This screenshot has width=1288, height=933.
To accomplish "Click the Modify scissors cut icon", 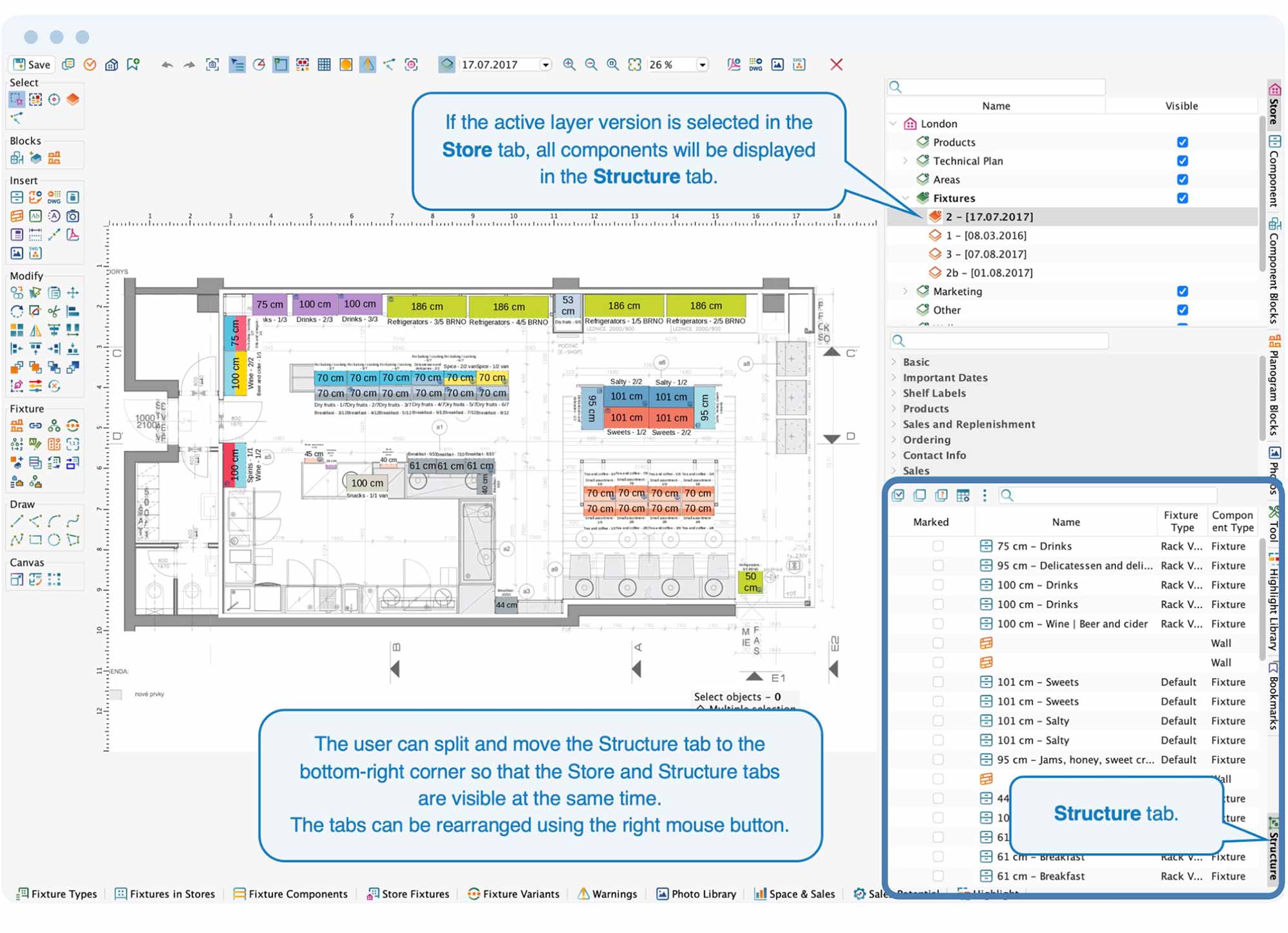I will click(54, 311).
